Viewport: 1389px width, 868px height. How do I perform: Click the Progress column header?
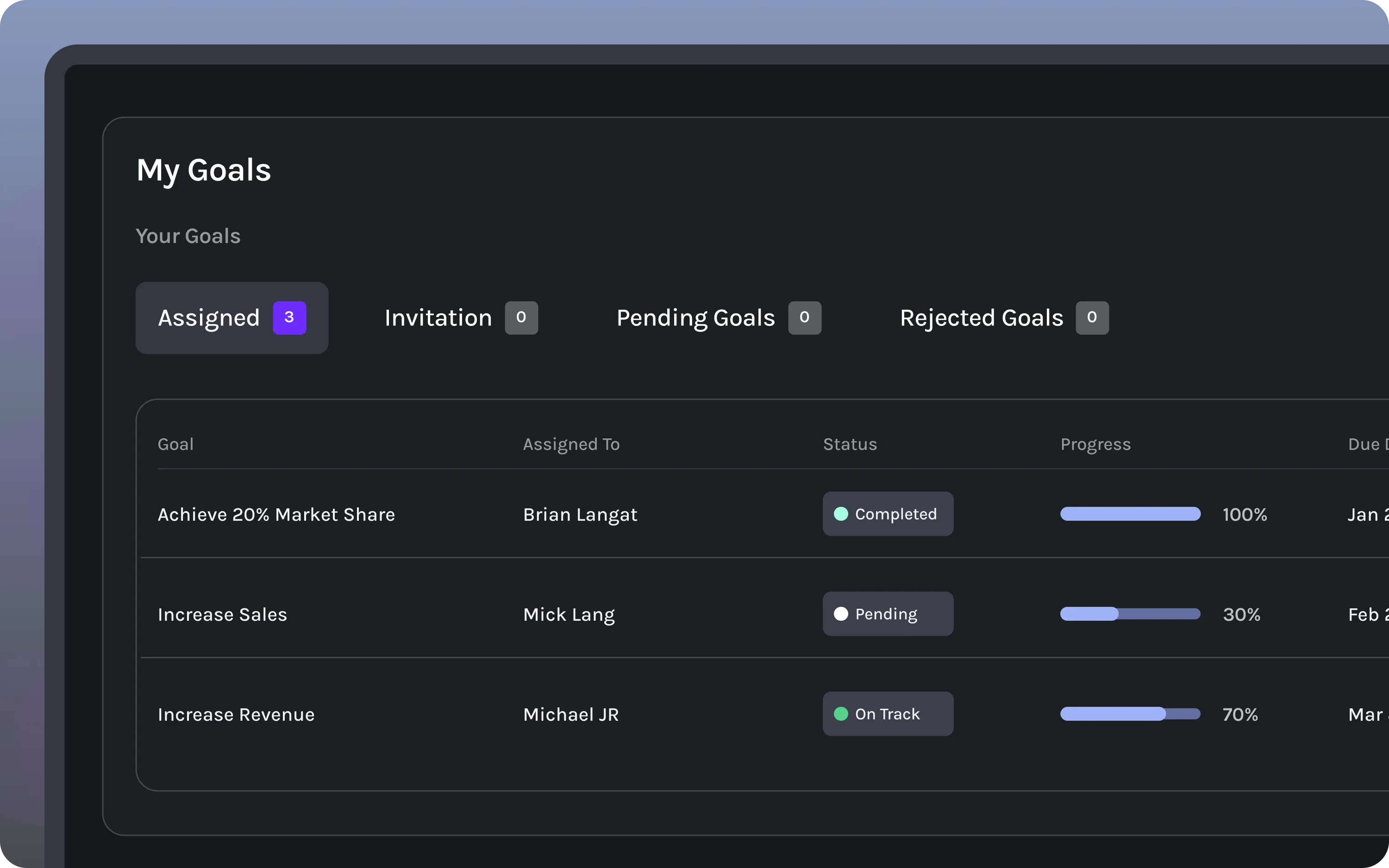[x=1095, y=444]
